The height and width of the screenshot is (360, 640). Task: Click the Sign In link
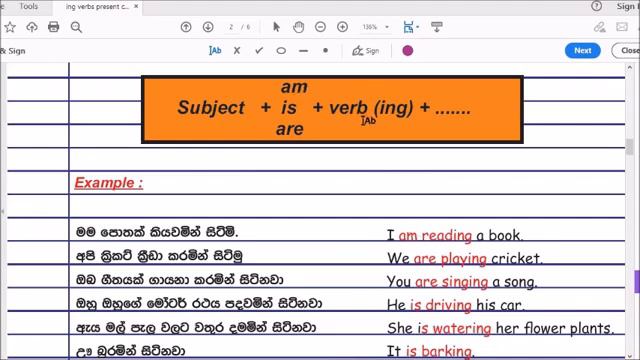(627, 6)
